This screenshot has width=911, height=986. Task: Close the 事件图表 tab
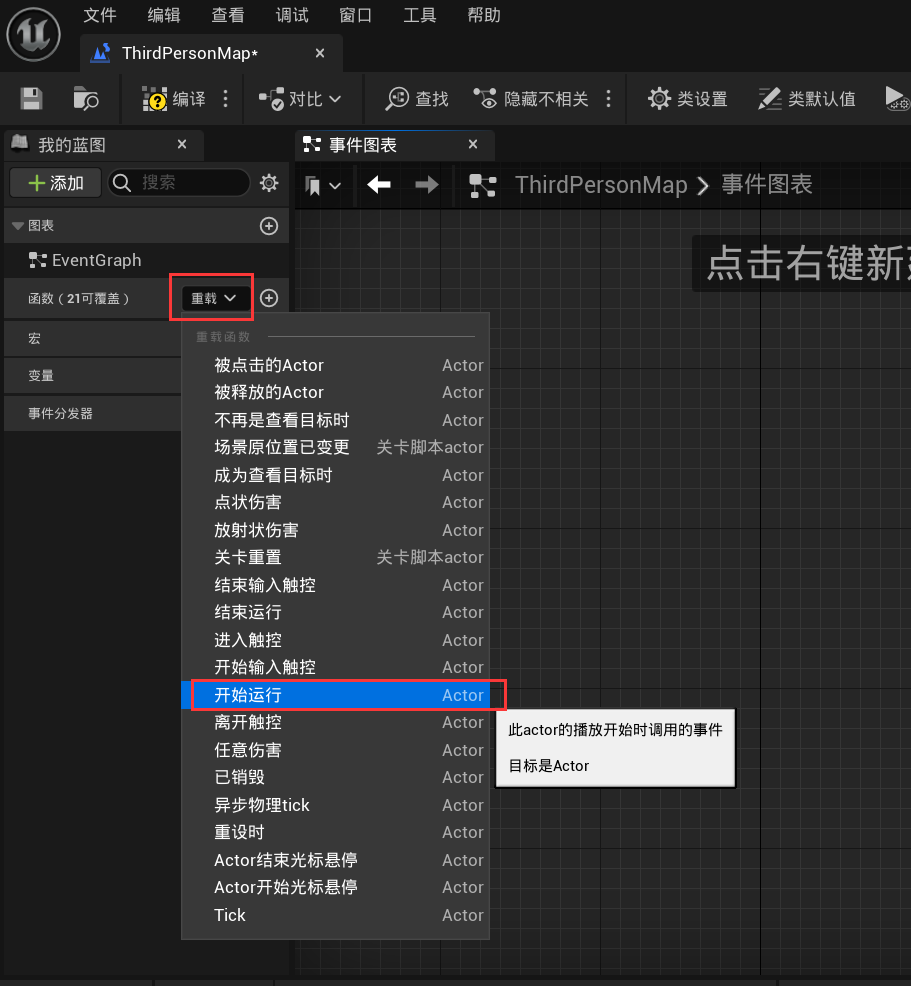pyautogui.click(x=473, y=145)
